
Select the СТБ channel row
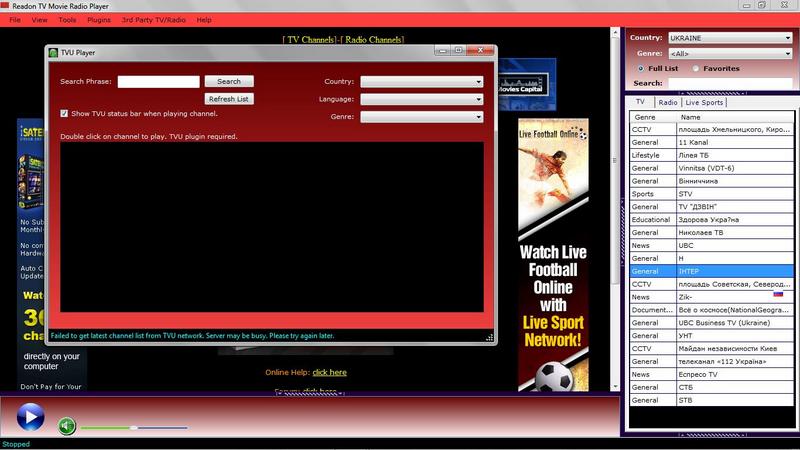click(x=712, y=387)
